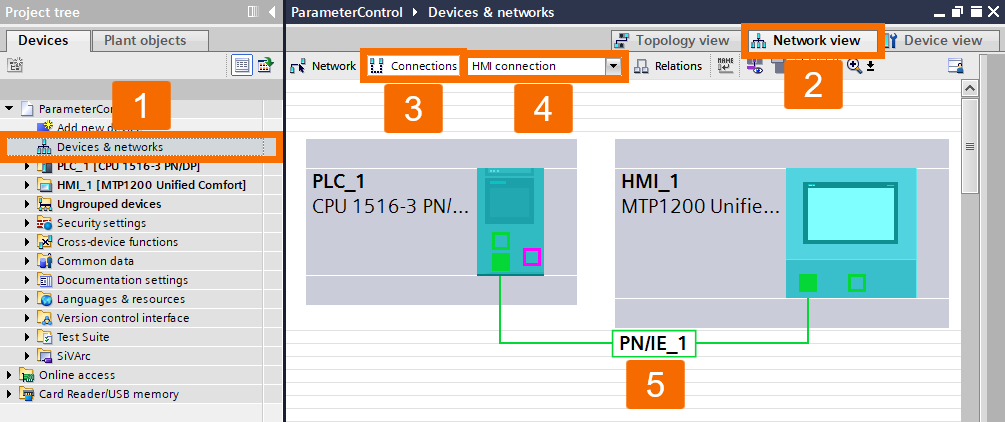Select Common data tree item
The height and width of the screenshot is (422, 1005).
96,261
